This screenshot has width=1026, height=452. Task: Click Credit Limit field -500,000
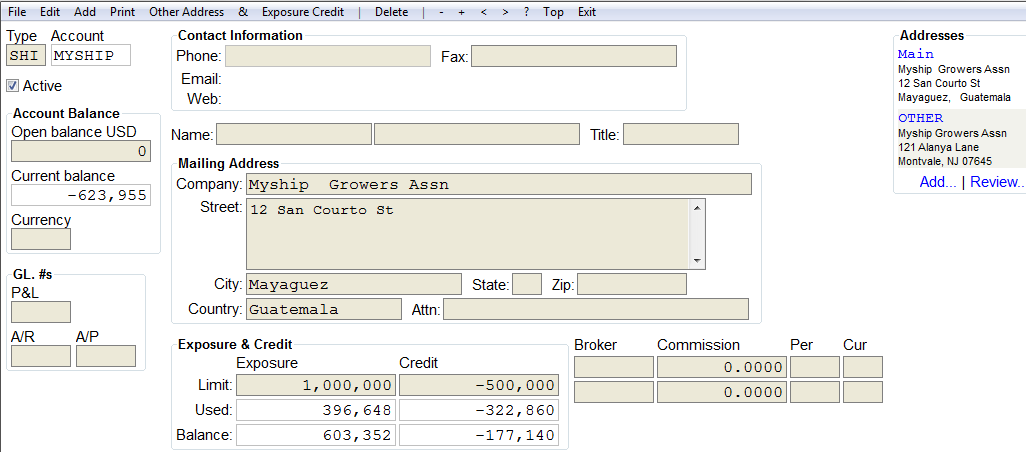tap(479, 385)
